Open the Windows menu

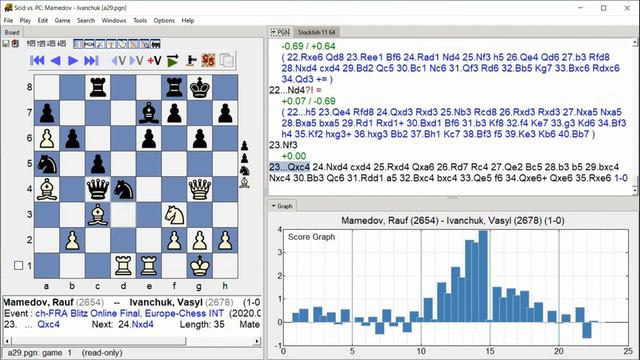click(x=114, y=20)
